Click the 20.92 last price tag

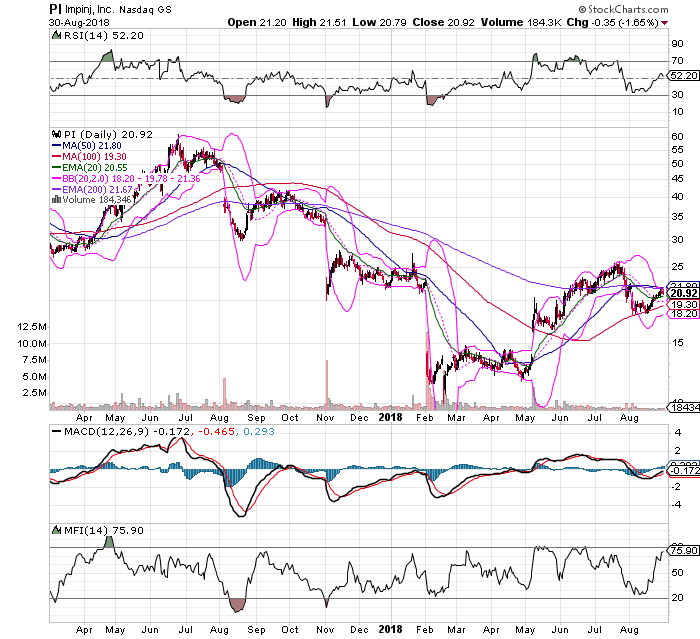[x=683, y=293]
